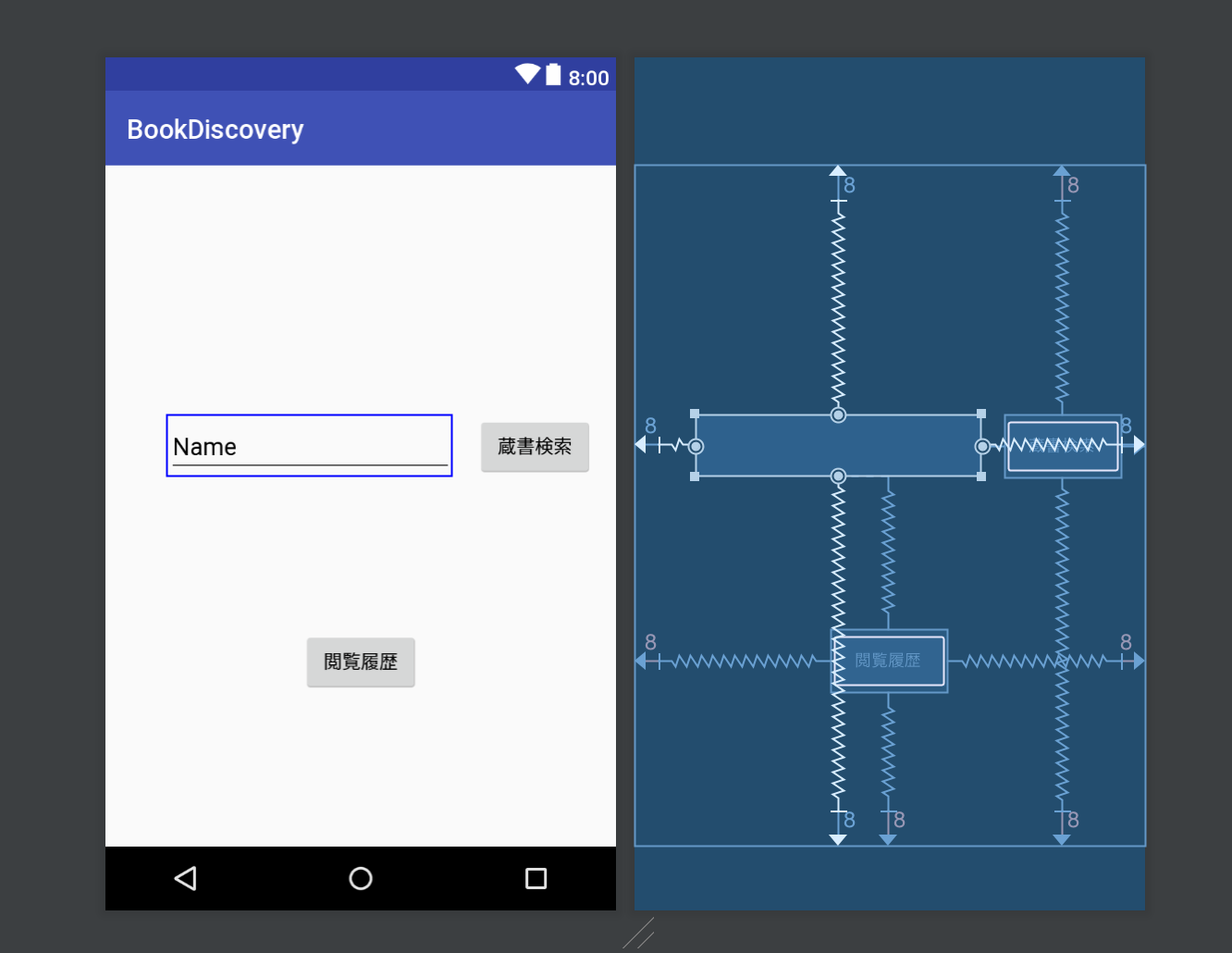Image resolution: width=1232 pixels, height=953 pixels.
Task: Tap the Android home circle icon
Action: (x=361, y=878)
